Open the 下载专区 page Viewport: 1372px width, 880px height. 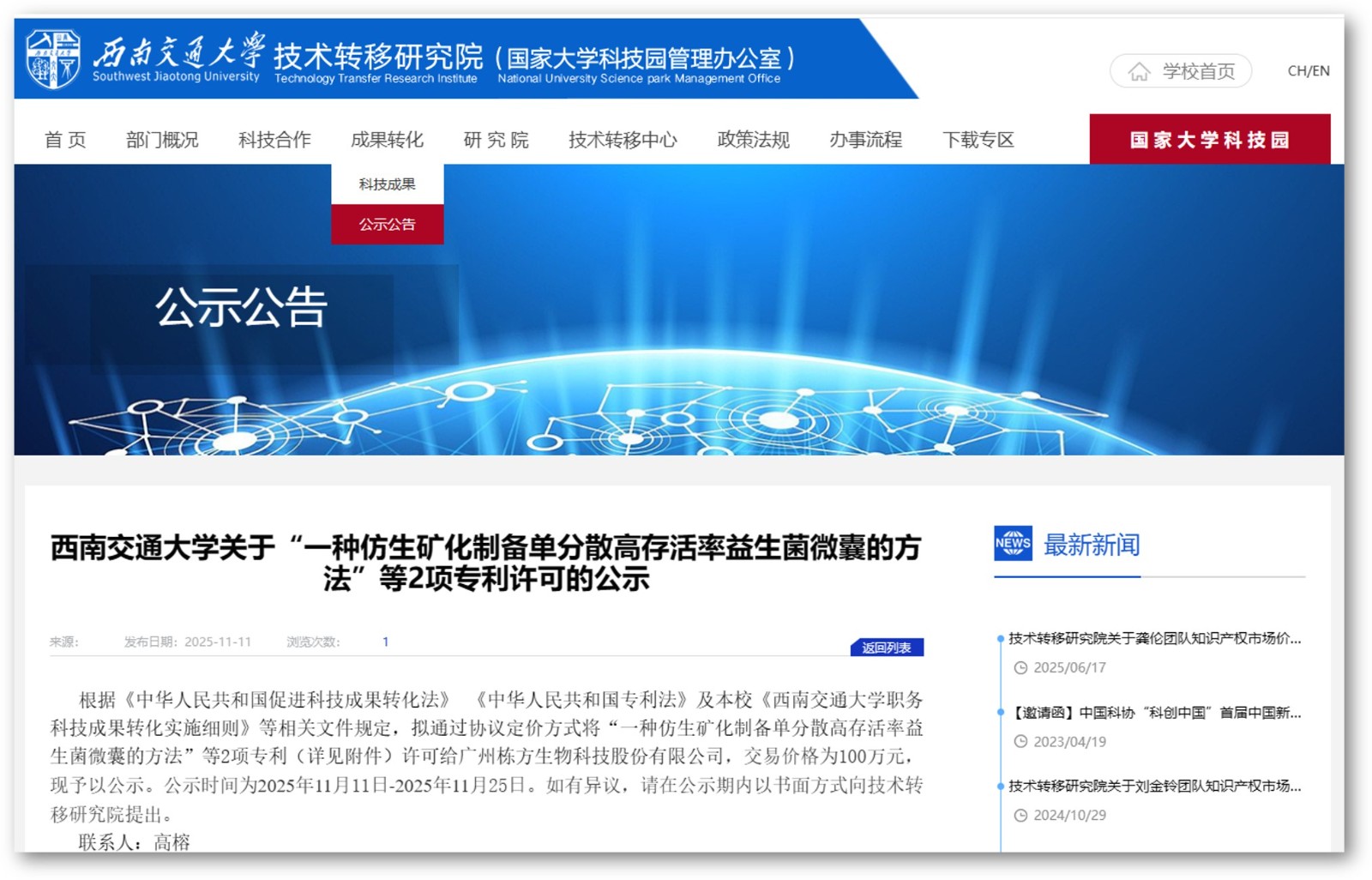coord(978,140)
